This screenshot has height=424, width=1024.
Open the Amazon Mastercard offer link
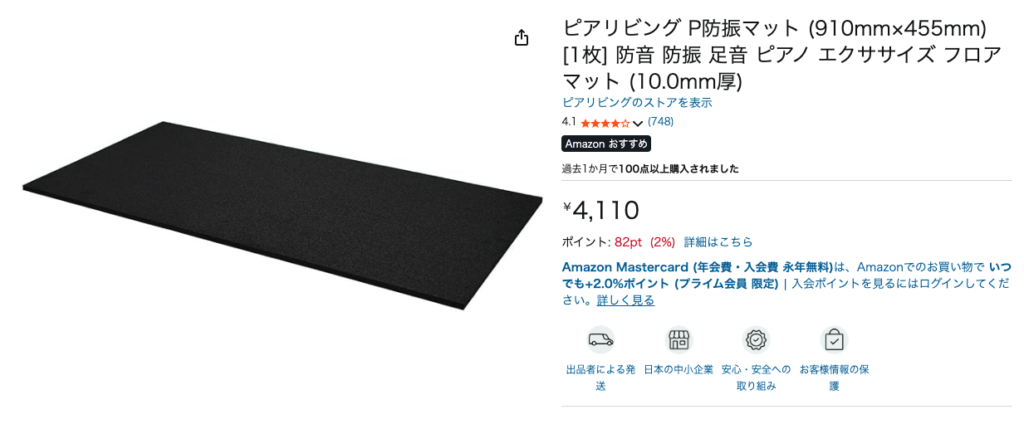click(x=697, y=267)
